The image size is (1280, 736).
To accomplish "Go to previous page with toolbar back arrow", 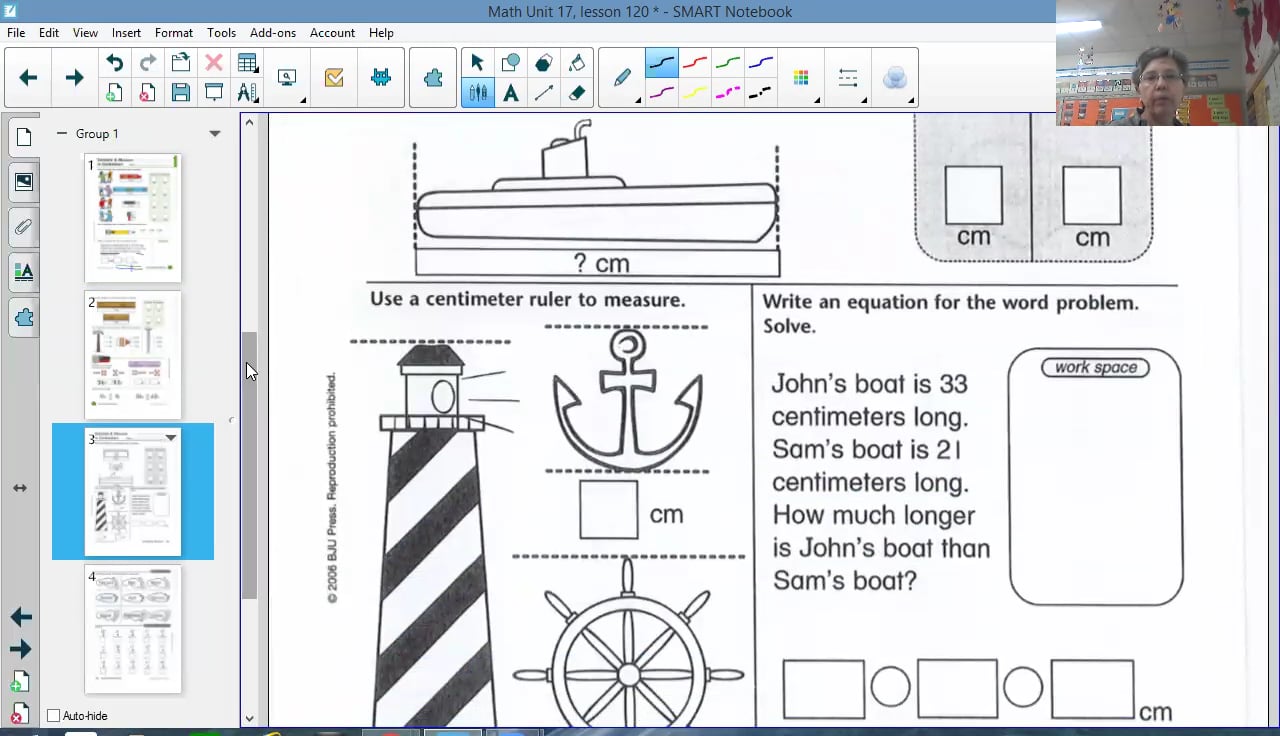I will (x=28, y=77).
